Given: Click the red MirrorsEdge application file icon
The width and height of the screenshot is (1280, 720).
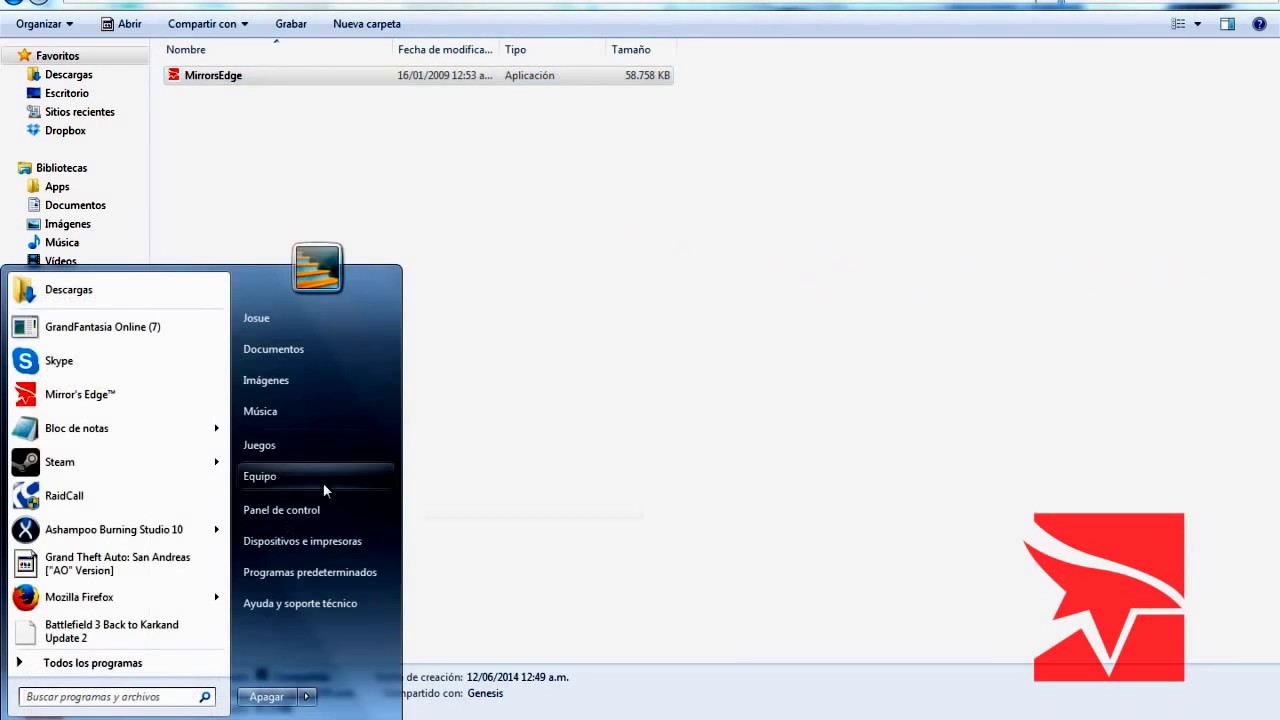Looking at the screenshot, I should (174, 75).
